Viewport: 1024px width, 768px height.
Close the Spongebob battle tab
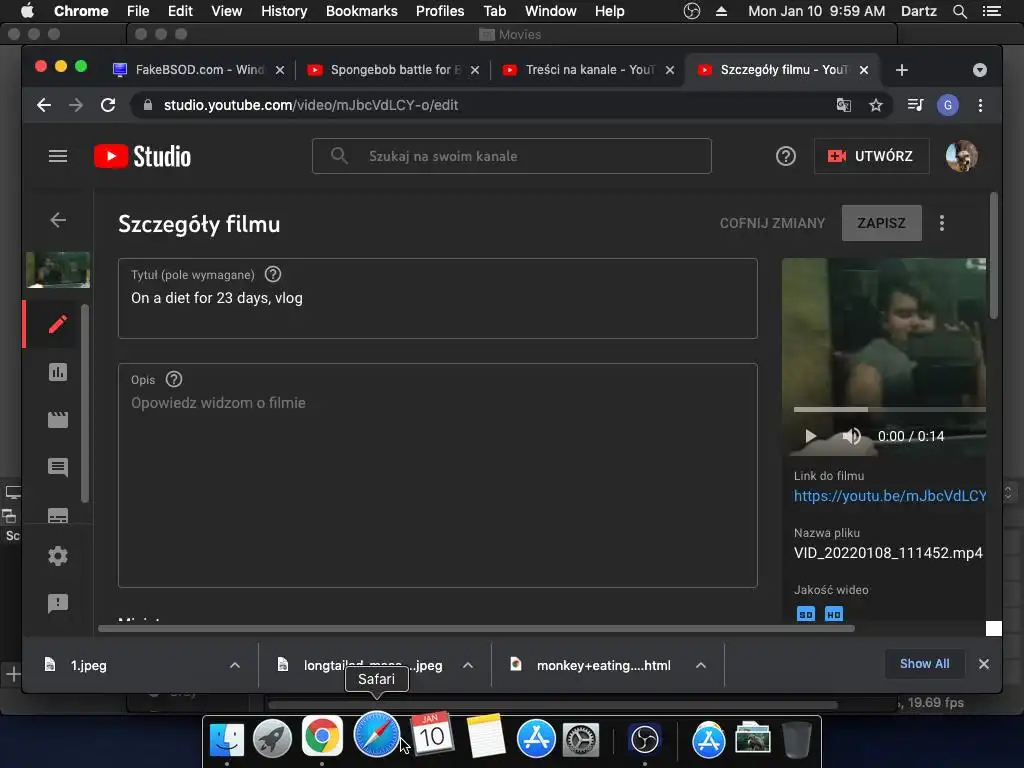(475, 70)
